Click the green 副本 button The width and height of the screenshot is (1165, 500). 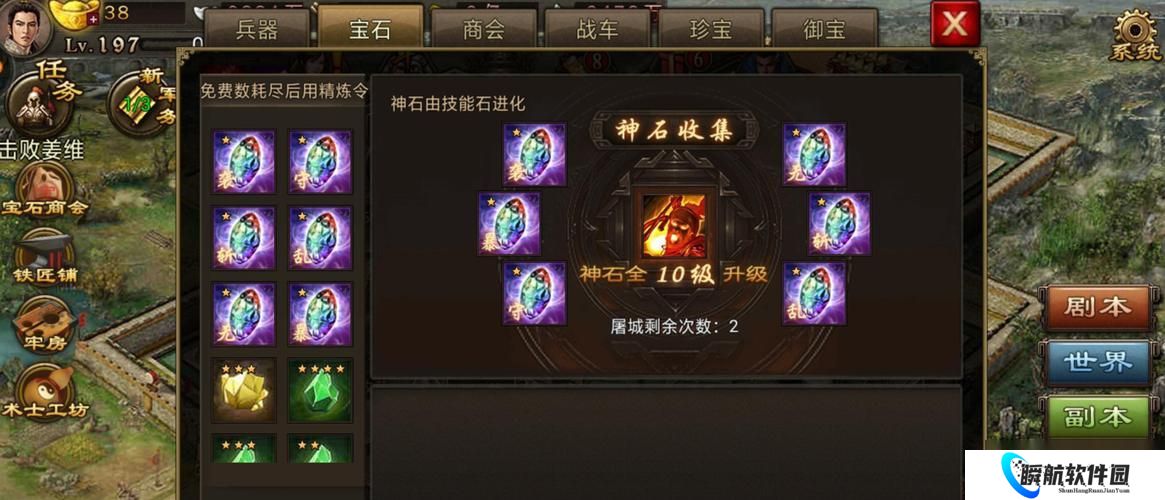[x=1097, y=417]
